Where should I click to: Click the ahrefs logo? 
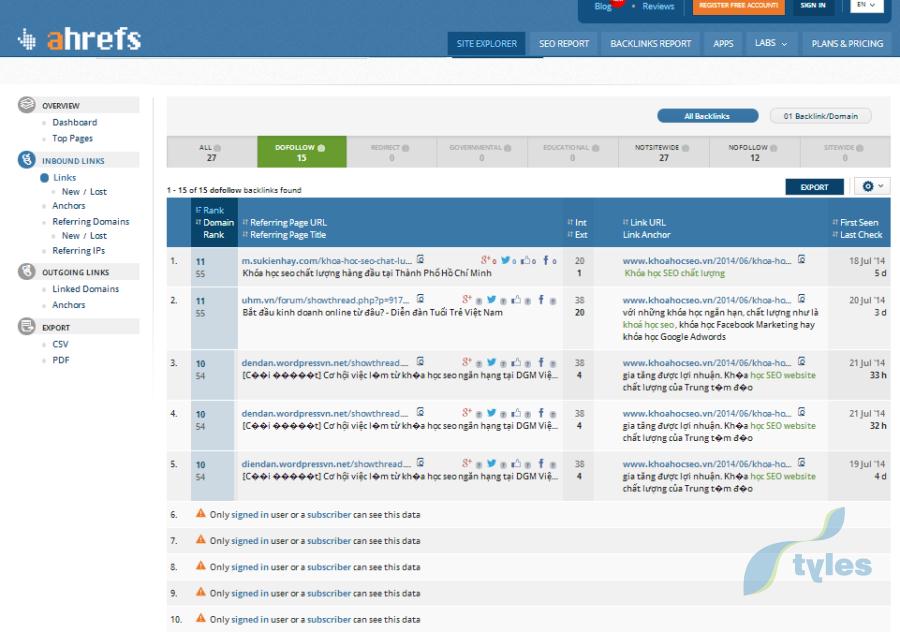click(x=79, y=39)
